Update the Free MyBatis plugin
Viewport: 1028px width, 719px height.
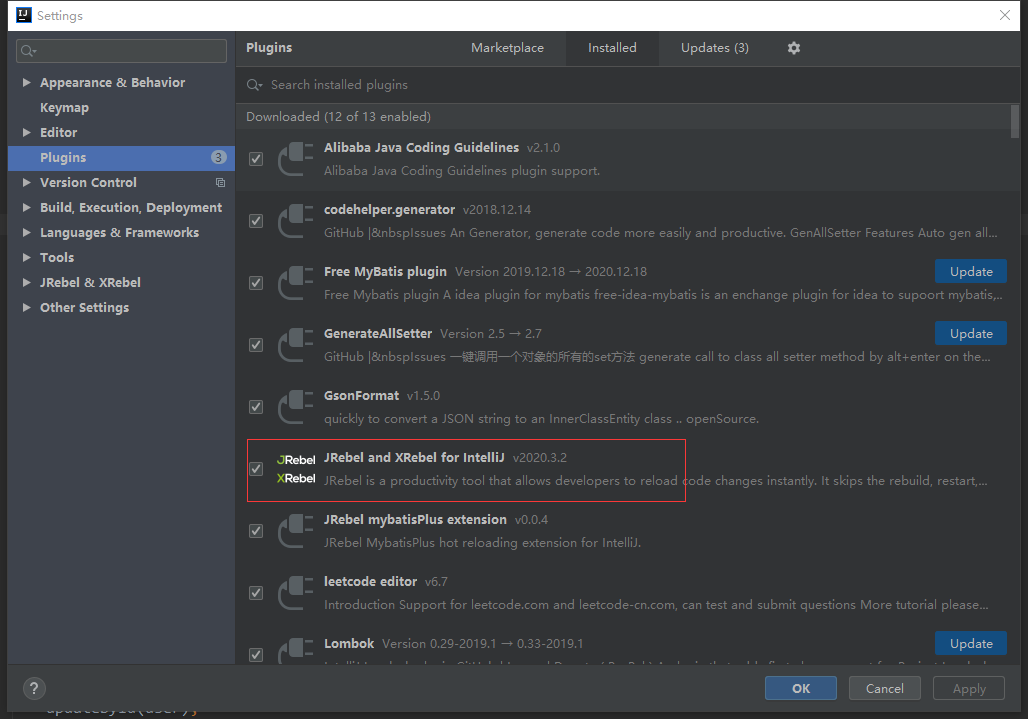[x=970, y=271]
